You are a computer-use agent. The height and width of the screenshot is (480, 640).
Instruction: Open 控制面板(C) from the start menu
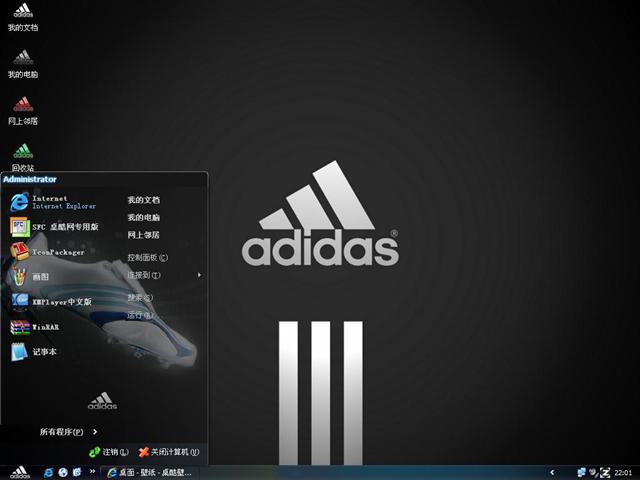coord(147,258)
